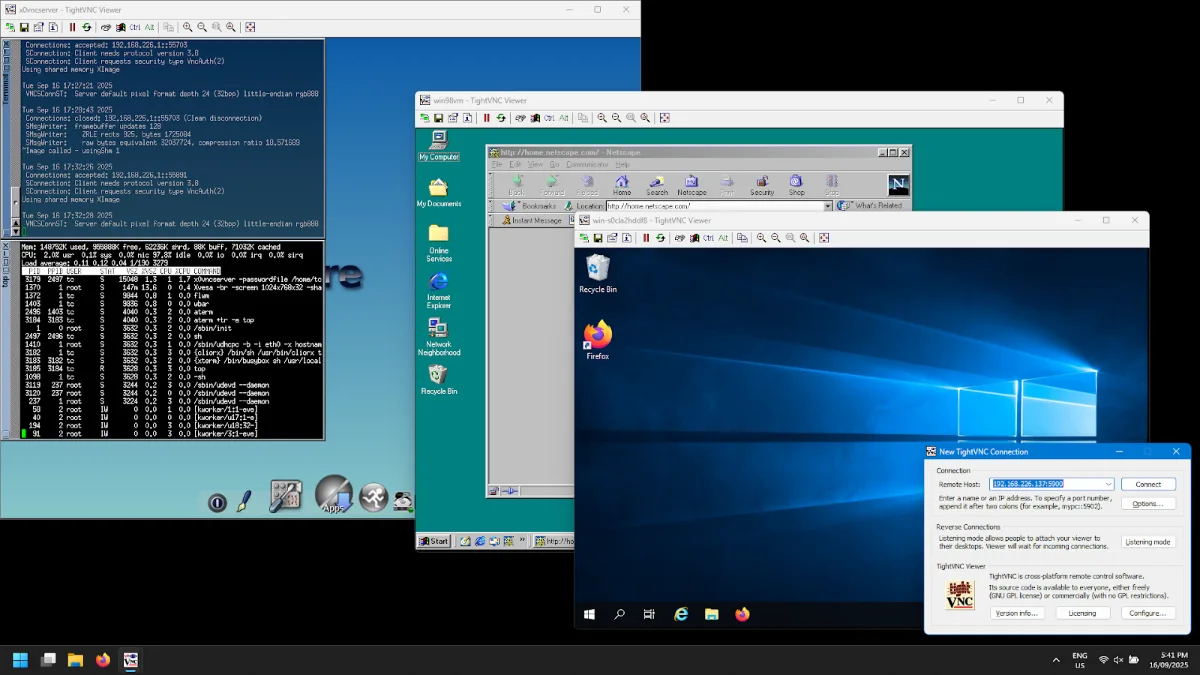Select Recycle Bin on Windows 10 remote desktop
The width and height of the screenshot is (1200, 675).
(x=597, y=273)
